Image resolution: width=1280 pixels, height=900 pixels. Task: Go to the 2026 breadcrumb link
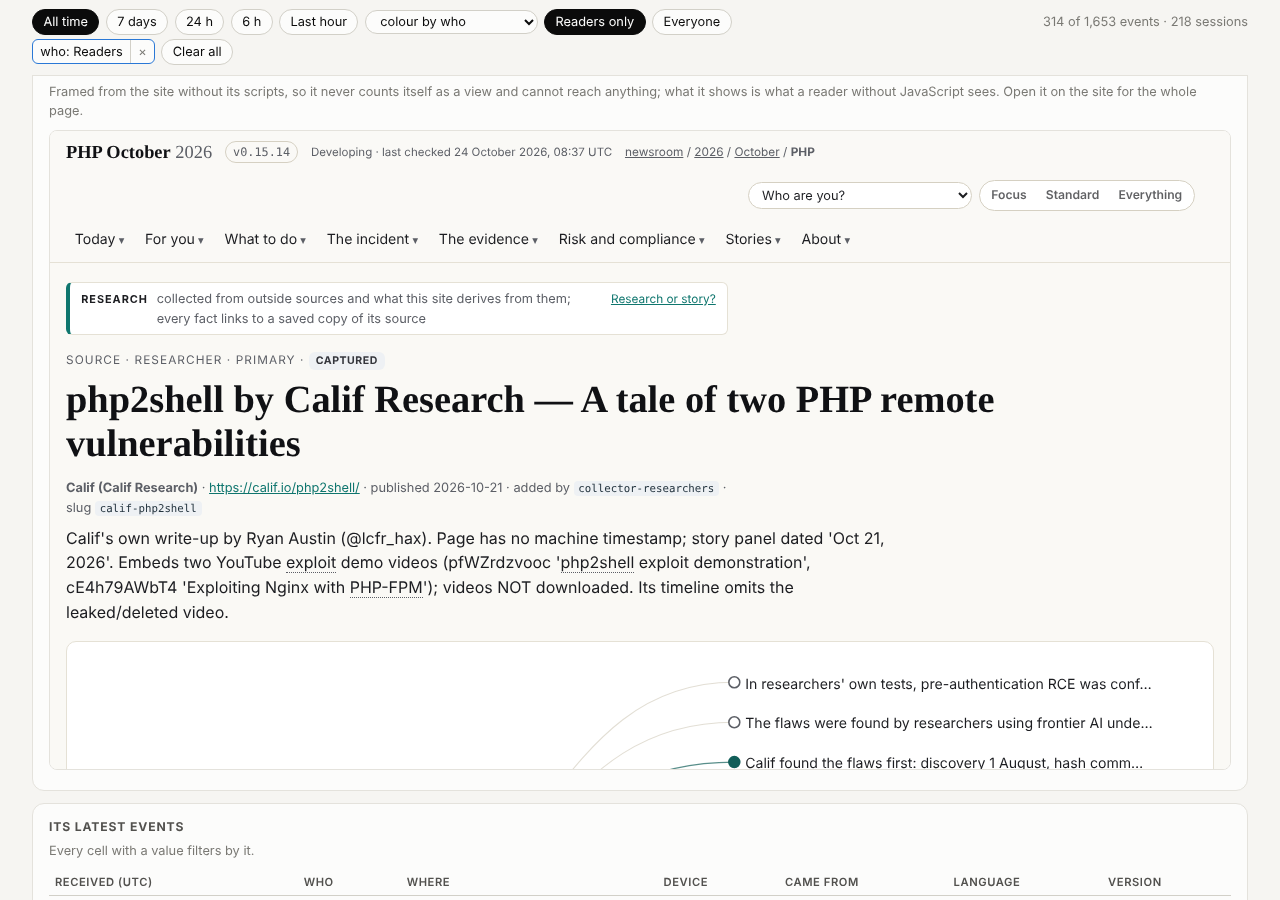click(x=709, y=152)
